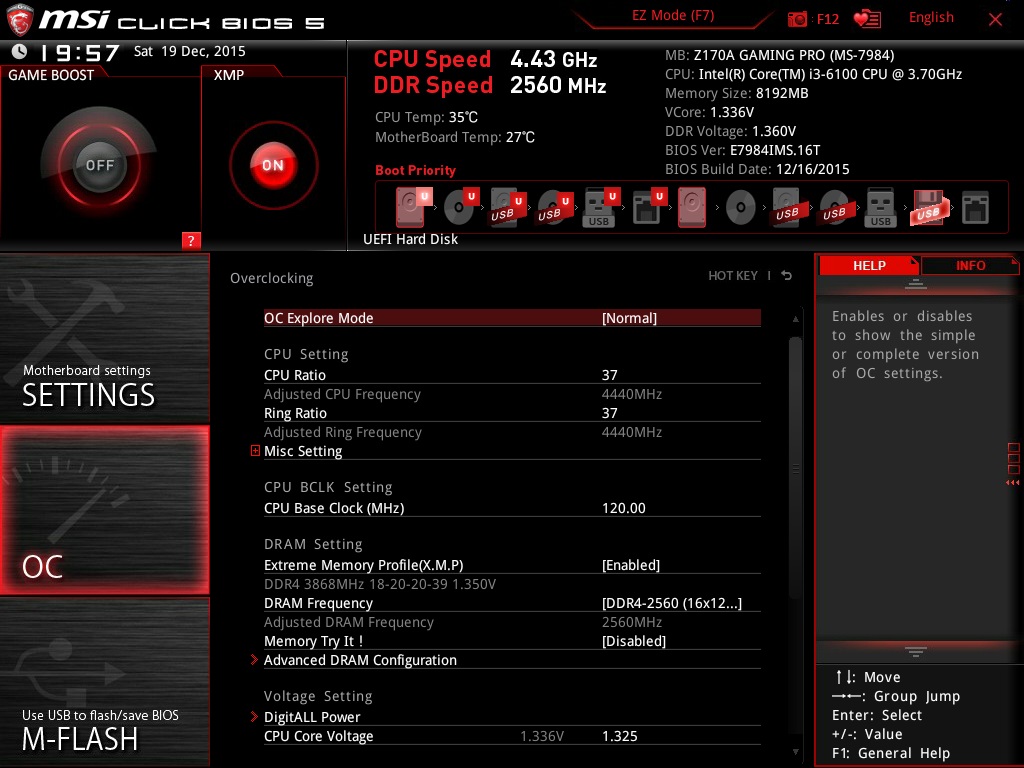
Task: Select the legacy hard disk boot icon without U badge
Action: click(x=692, y=206)
